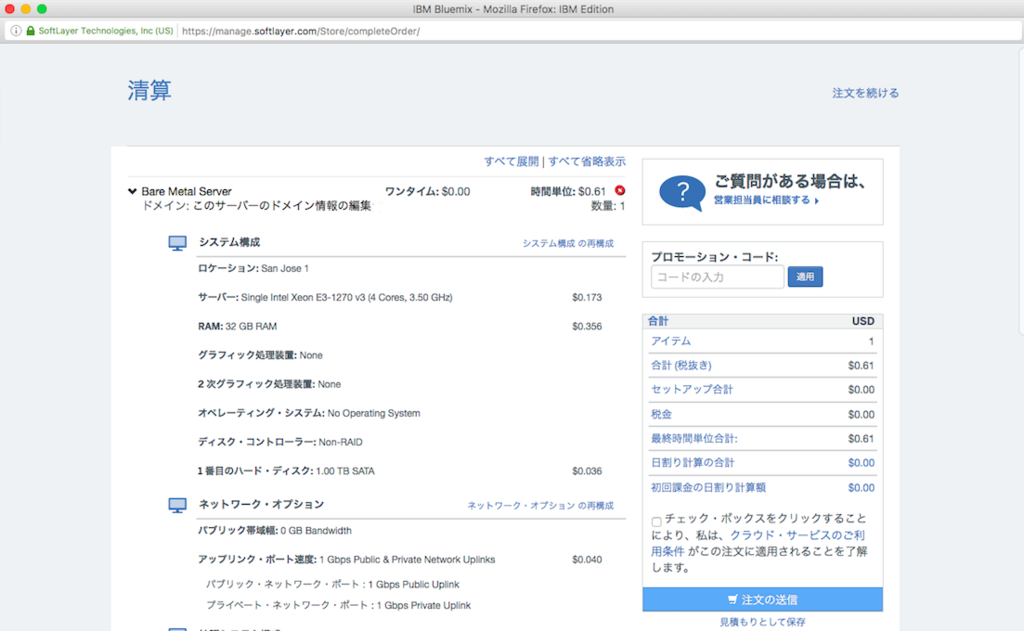Screen dimensions: 1024x631
Task: Click すべて展開 expand all link
Action: [511, 161]
